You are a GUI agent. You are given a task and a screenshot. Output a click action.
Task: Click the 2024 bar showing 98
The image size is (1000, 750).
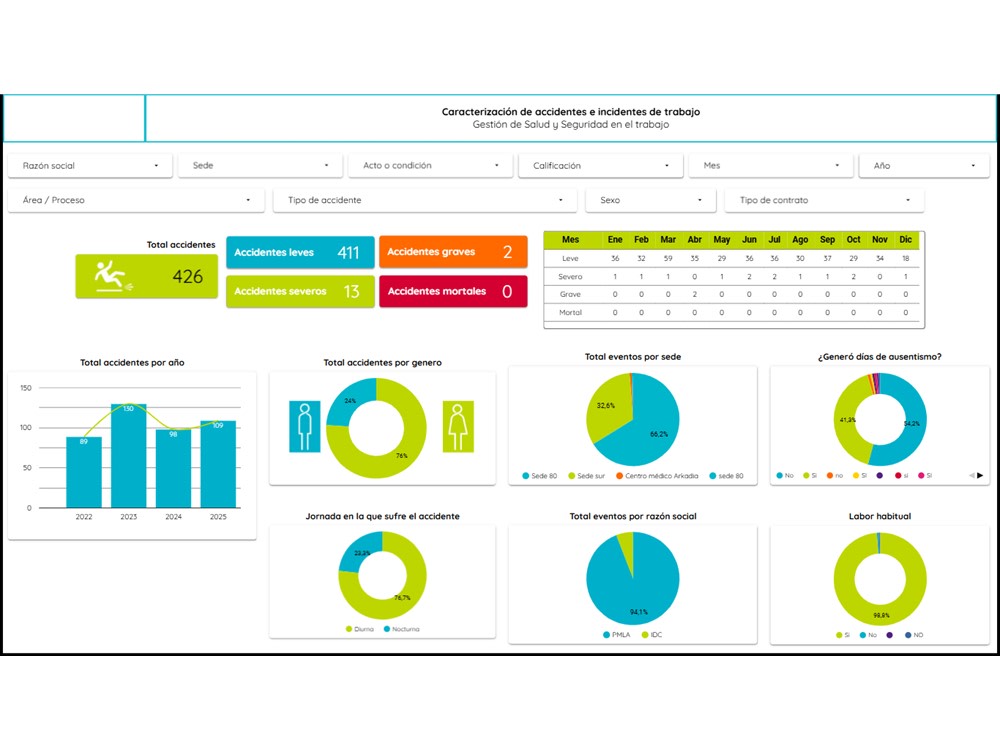pyautogui.click(x=173, y=469)
